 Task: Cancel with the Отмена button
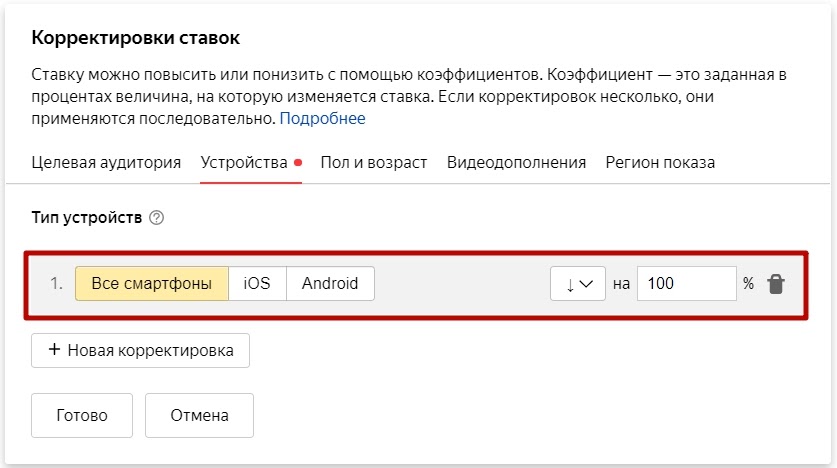(199, 415)
